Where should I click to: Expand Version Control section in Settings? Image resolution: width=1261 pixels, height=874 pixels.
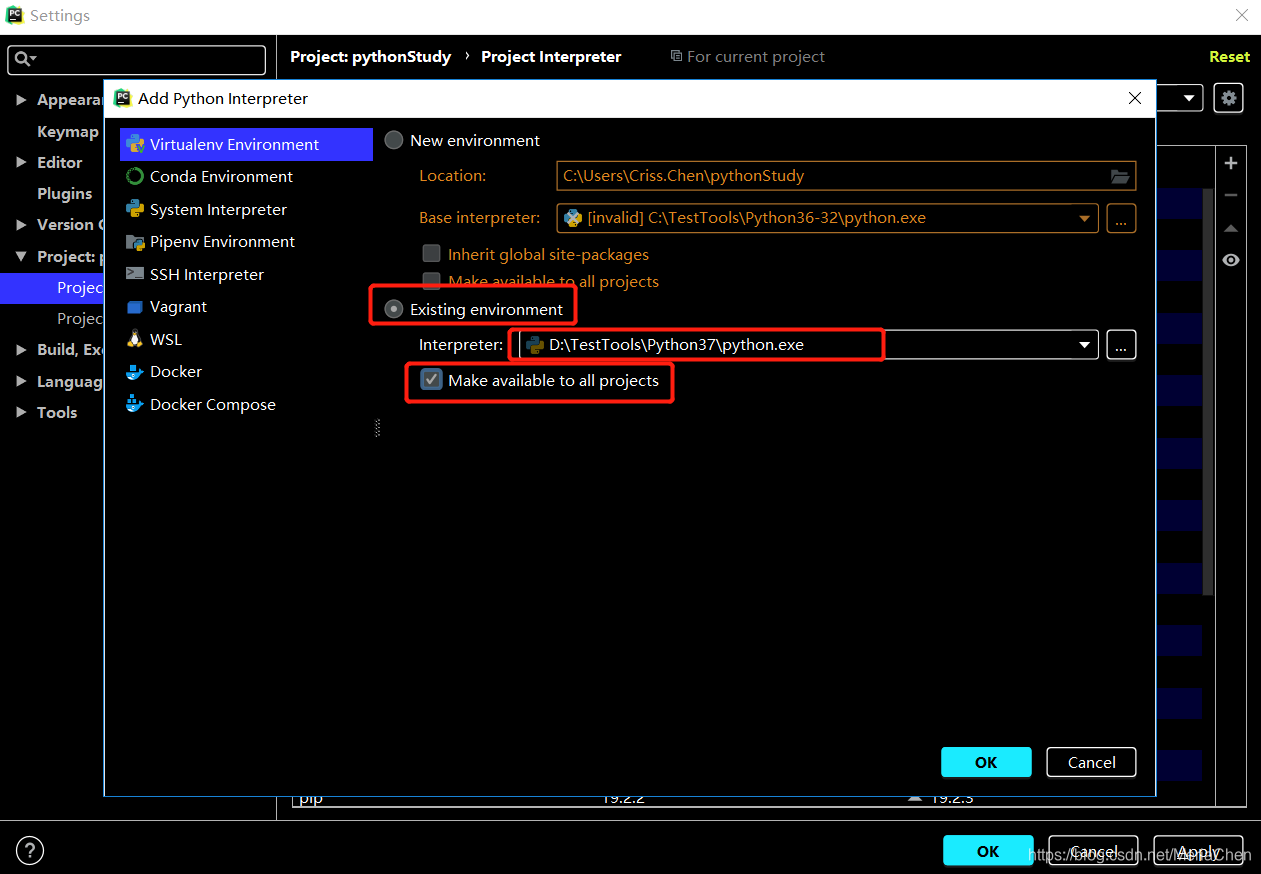point(21,224)
